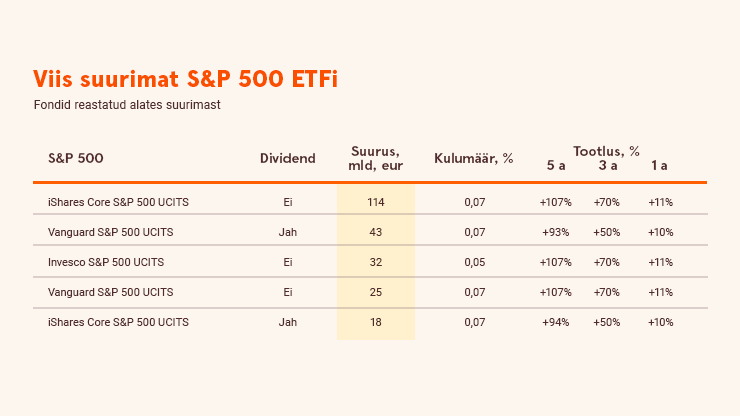The height and width of the screenshot is (416, 740).
Task: Click the "3 a" return subheader
Action: pyautogui.click(x=607, y=165)
